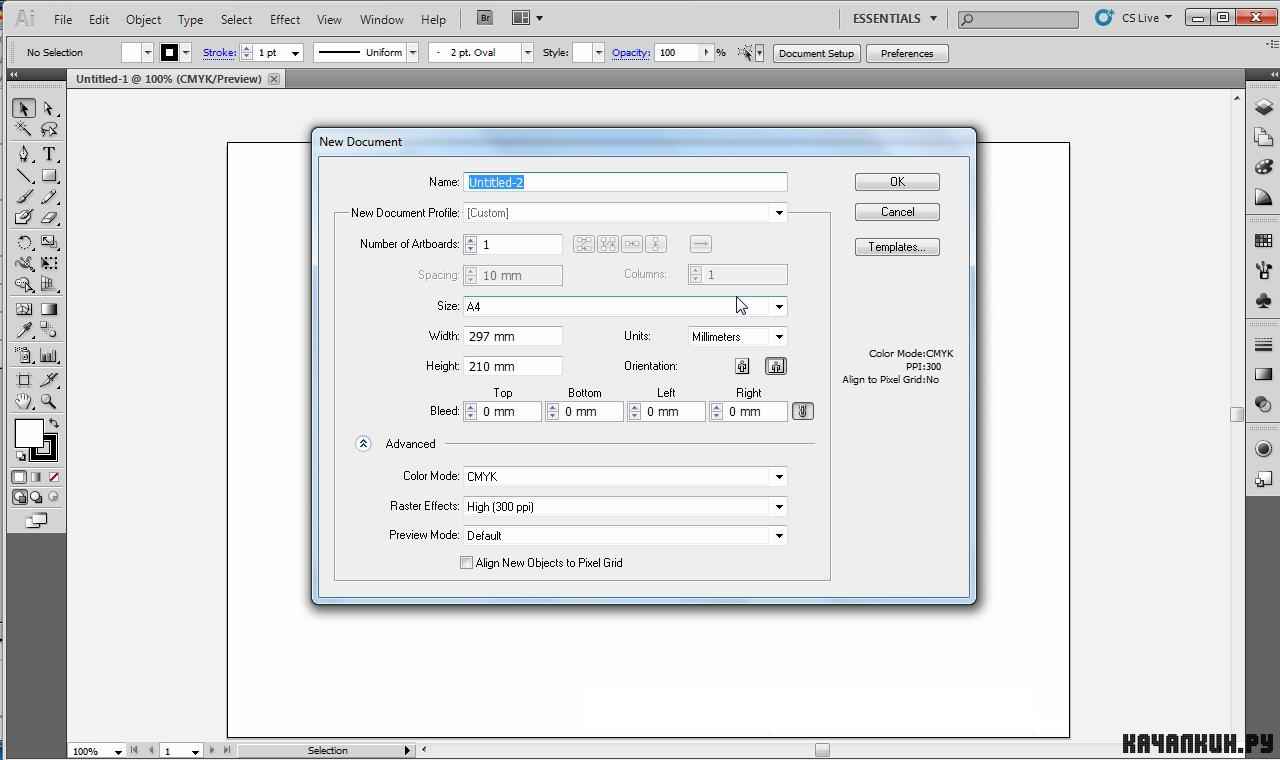Open the Edit menu

pyautogui.click(x=99, y=19)
